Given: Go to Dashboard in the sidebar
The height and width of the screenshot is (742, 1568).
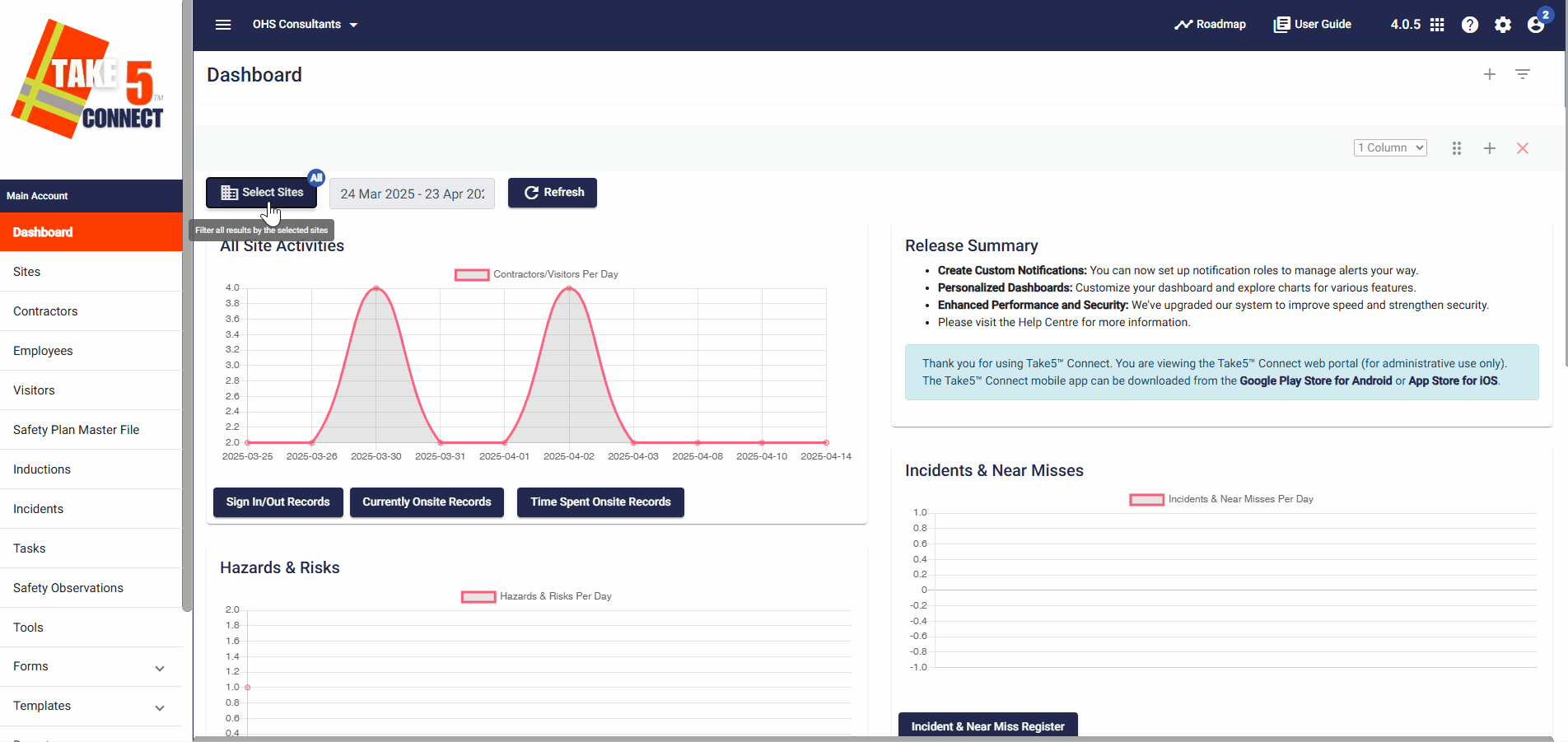Looking at the screenshot, I should point(91,232).
